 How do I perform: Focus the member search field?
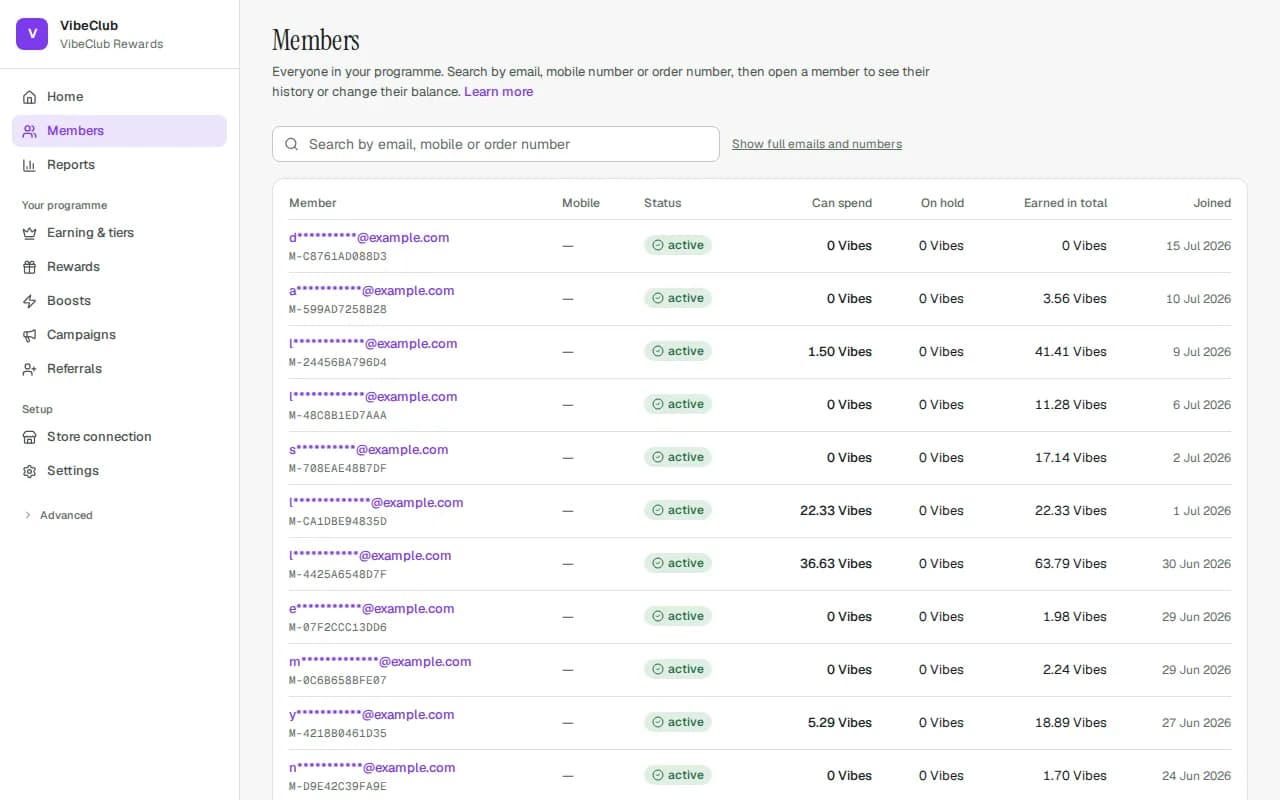(496, 144)
